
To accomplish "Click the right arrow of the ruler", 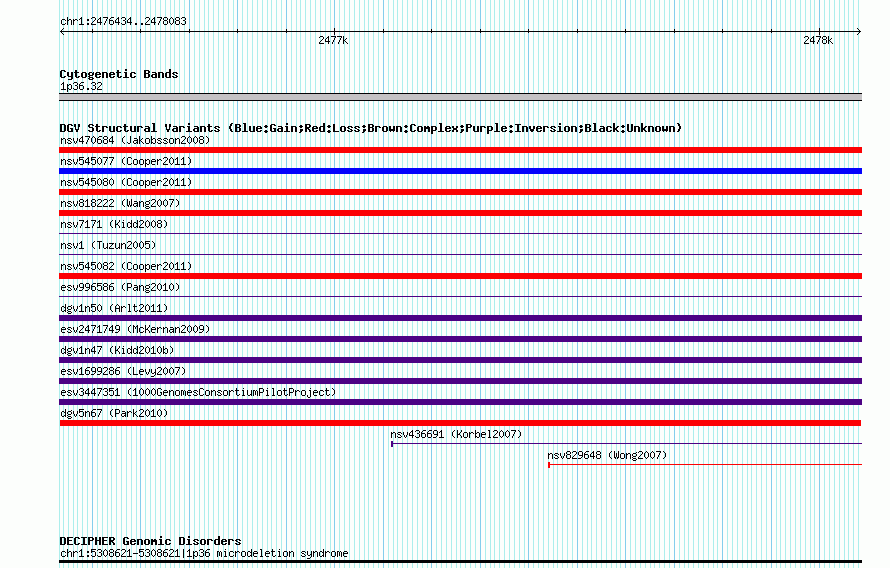I will 859,31.
